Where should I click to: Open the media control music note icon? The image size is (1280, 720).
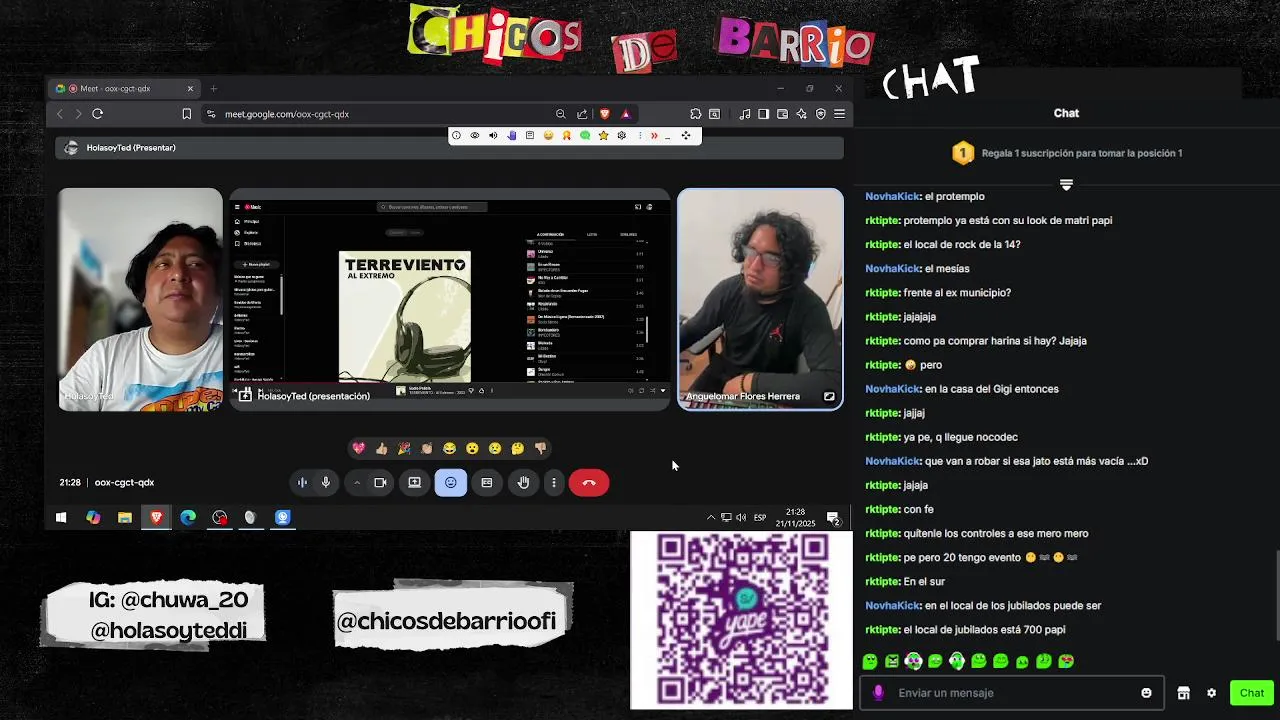coord(745,114)
